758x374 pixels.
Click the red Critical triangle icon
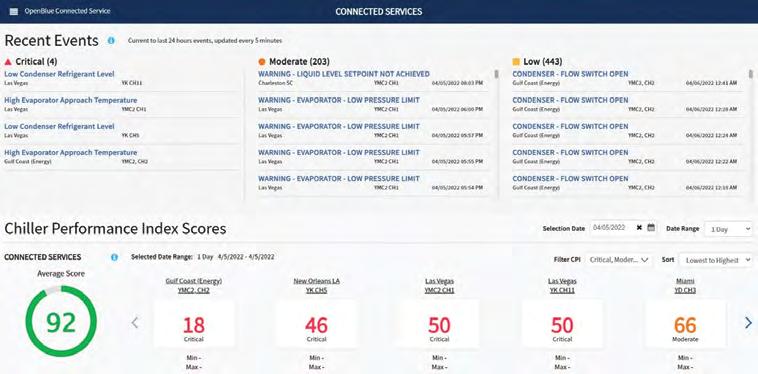(x=8, y=62)
